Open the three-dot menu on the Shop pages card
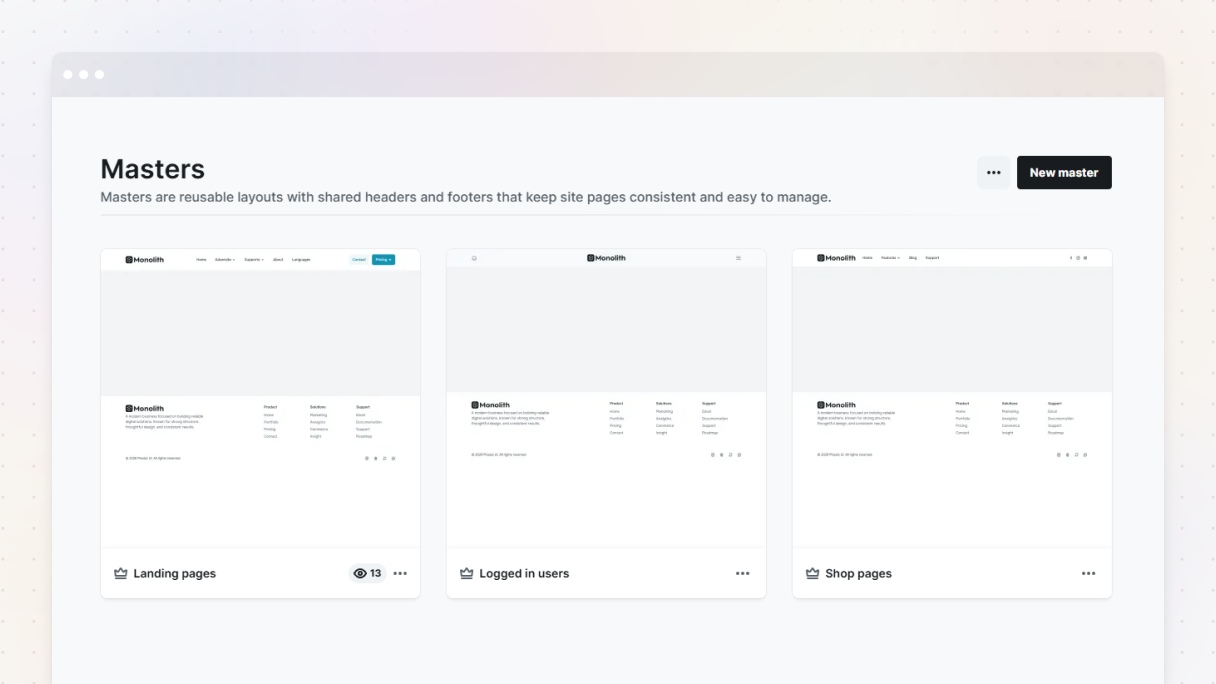Screen dimensions: 1216x684 pos(1088,573)
